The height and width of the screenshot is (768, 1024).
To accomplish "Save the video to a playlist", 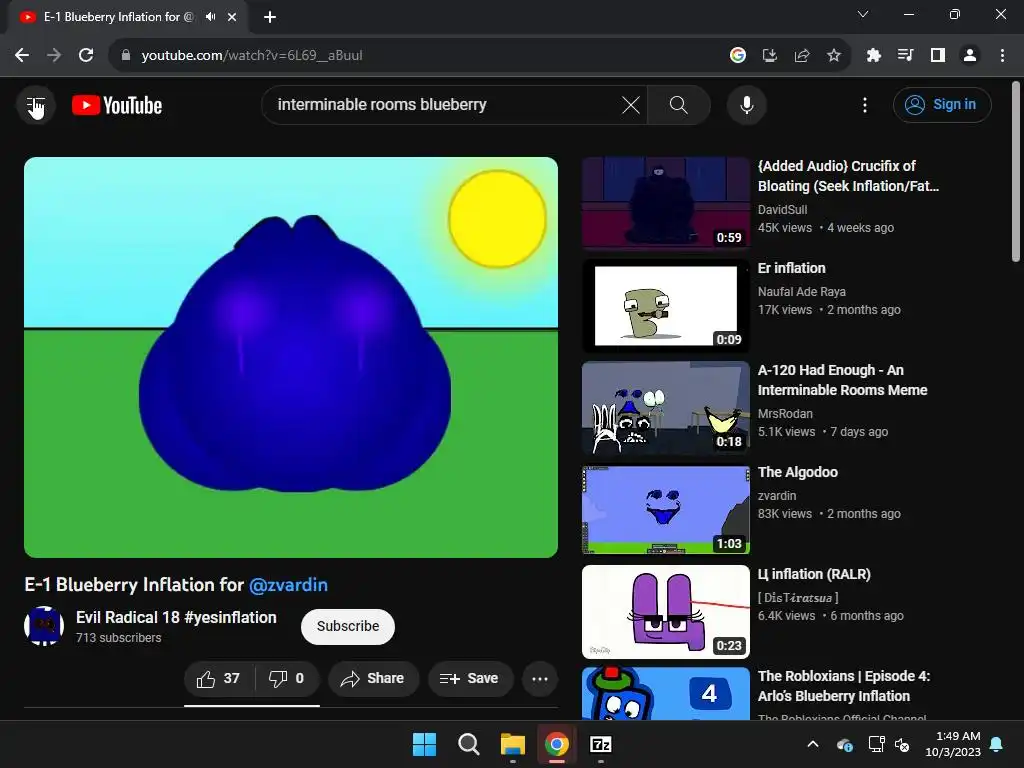I will (x=470, y=679).
